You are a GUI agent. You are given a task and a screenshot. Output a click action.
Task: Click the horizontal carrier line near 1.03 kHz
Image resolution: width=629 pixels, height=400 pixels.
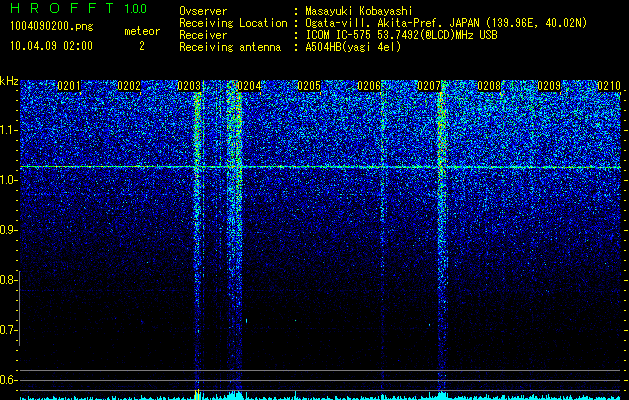(x=320, y=167)
